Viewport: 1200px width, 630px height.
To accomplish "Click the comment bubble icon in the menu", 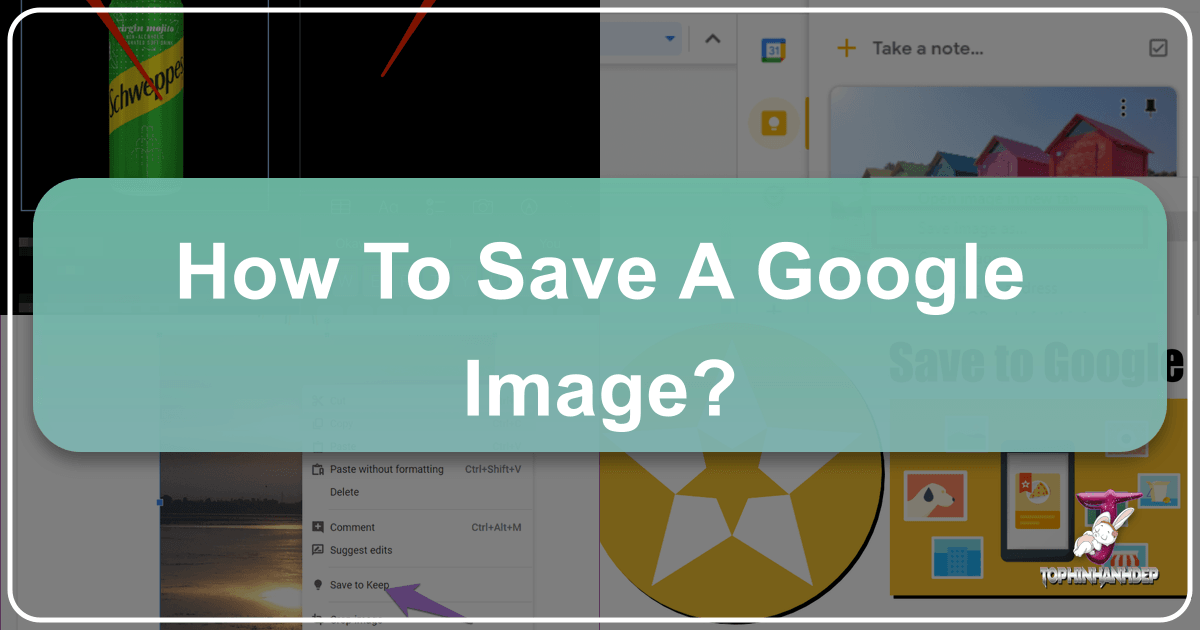I will (317, 527).
